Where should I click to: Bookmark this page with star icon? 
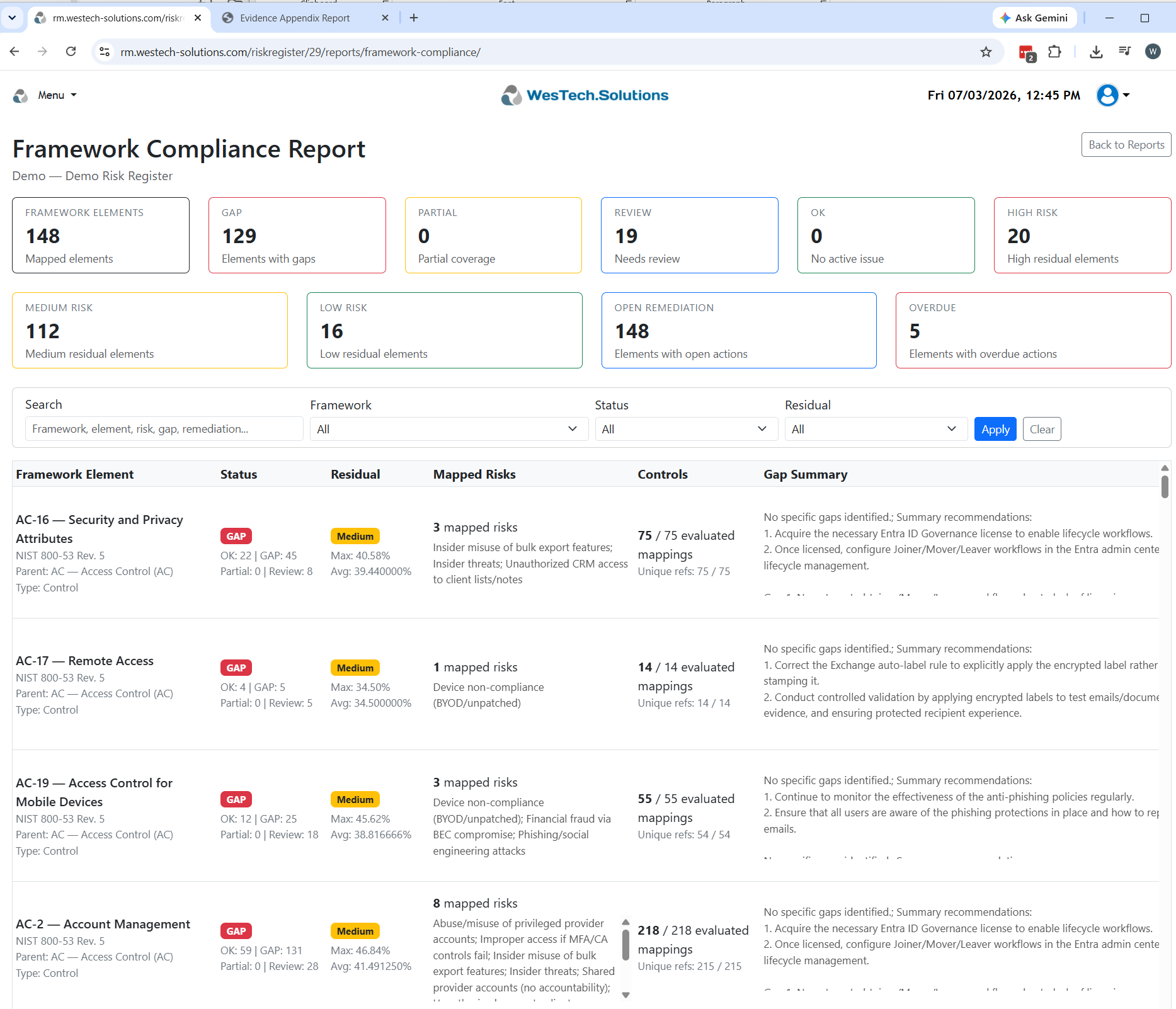tap(986, 52)
